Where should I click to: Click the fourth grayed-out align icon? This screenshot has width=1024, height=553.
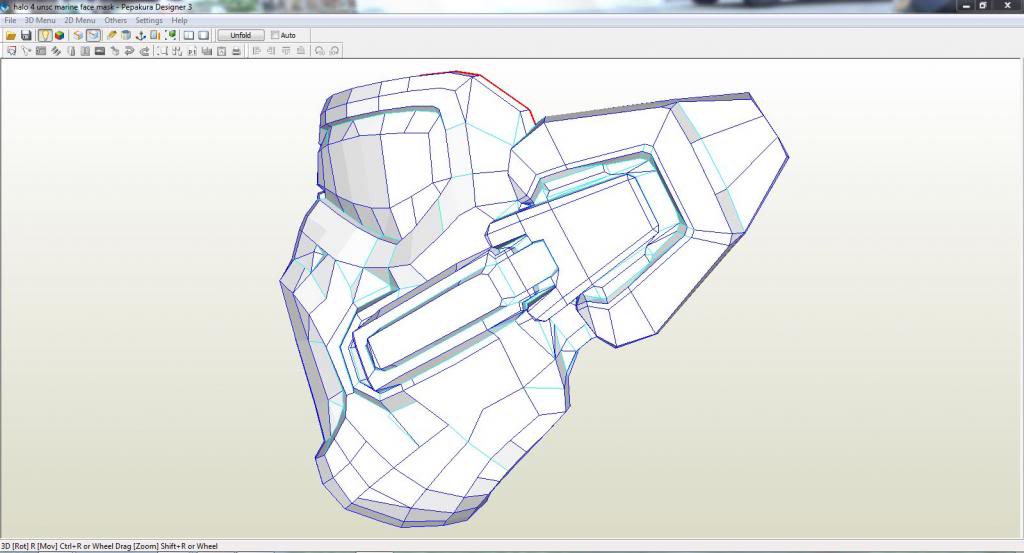pyautogui.click(x=300, y=51)
